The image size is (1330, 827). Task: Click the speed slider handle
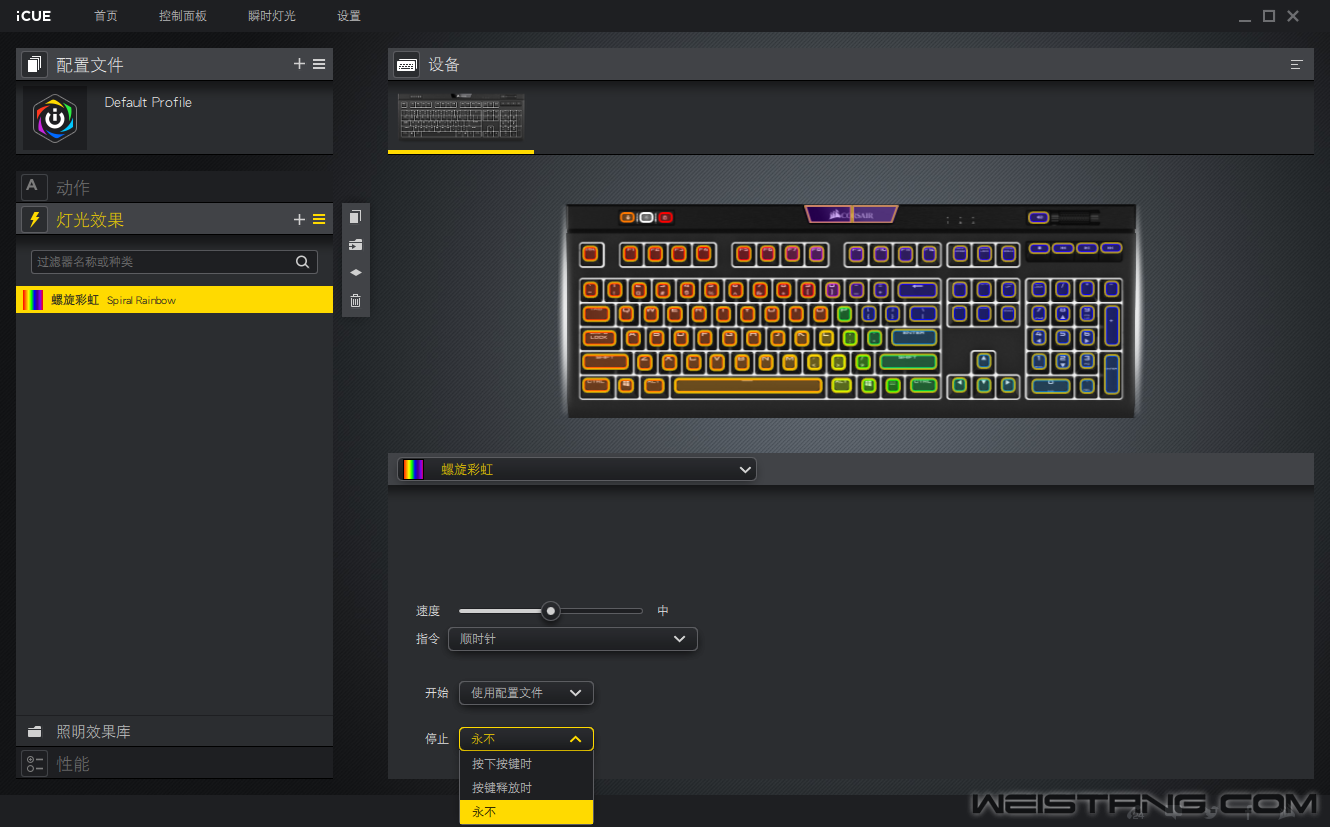pos(550,611)
